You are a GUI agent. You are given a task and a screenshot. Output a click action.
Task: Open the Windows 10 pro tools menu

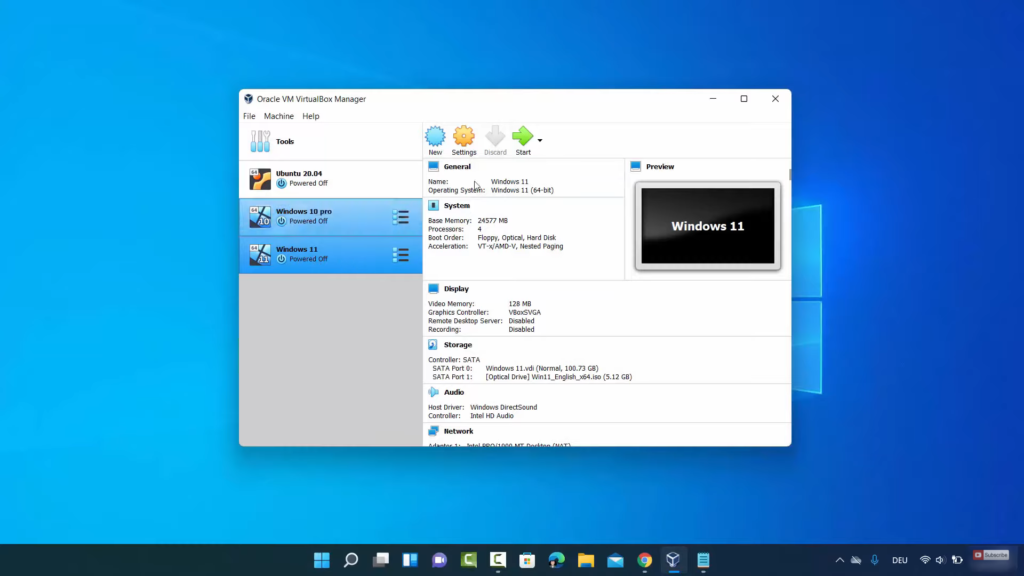point(401,217)
